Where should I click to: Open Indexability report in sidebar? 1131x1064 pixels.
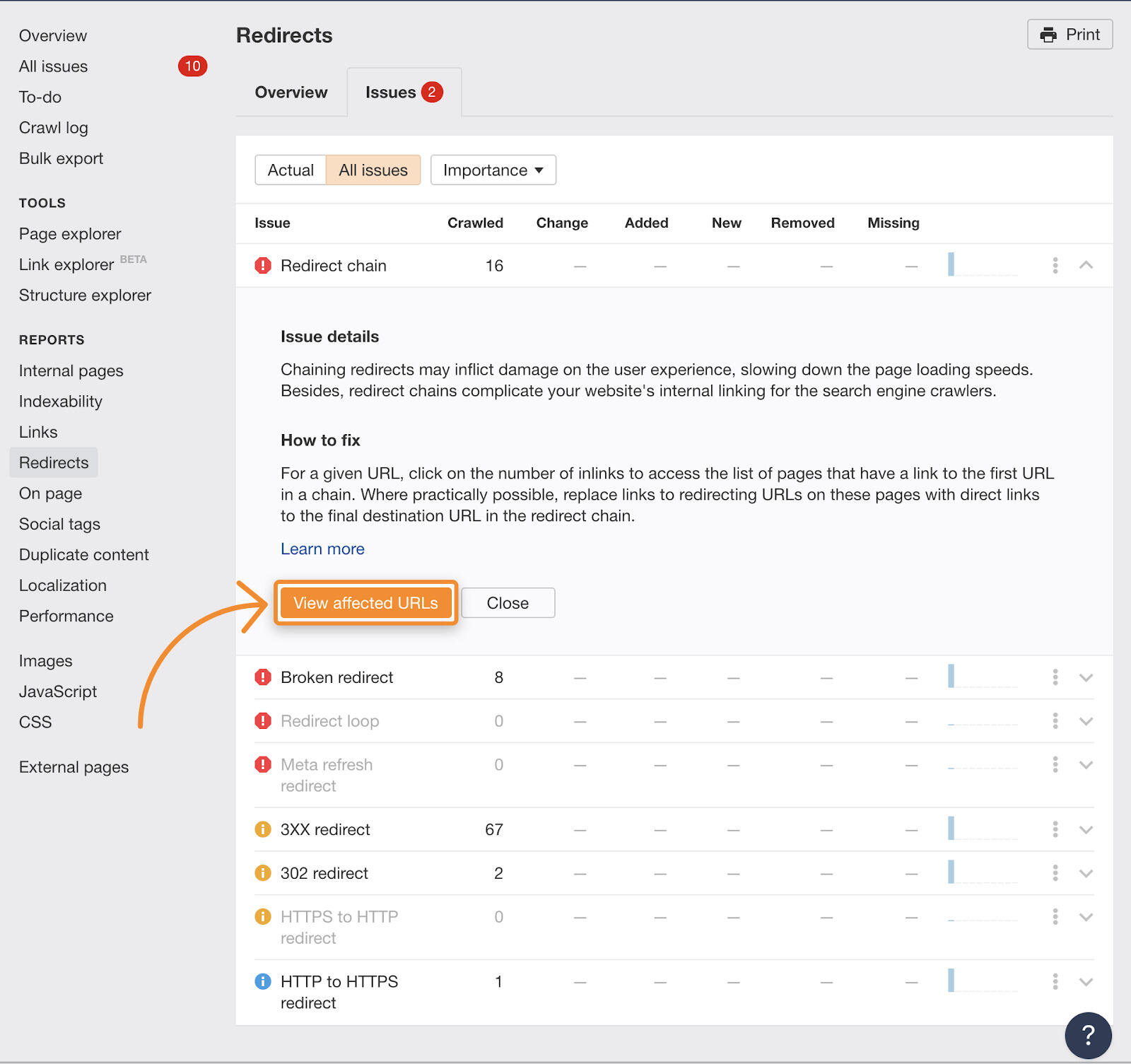click(61, 402)
